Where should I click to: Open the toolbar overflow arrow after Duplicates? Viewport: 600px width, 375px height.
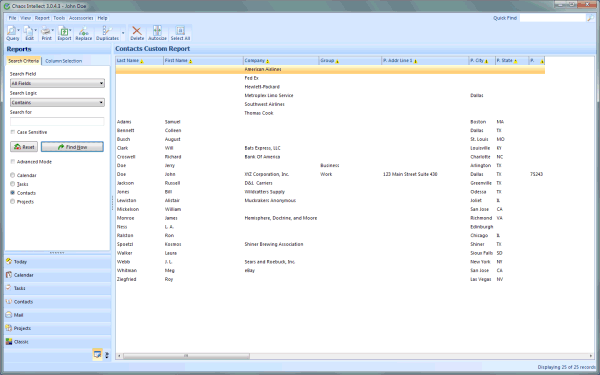click(123, 33)
